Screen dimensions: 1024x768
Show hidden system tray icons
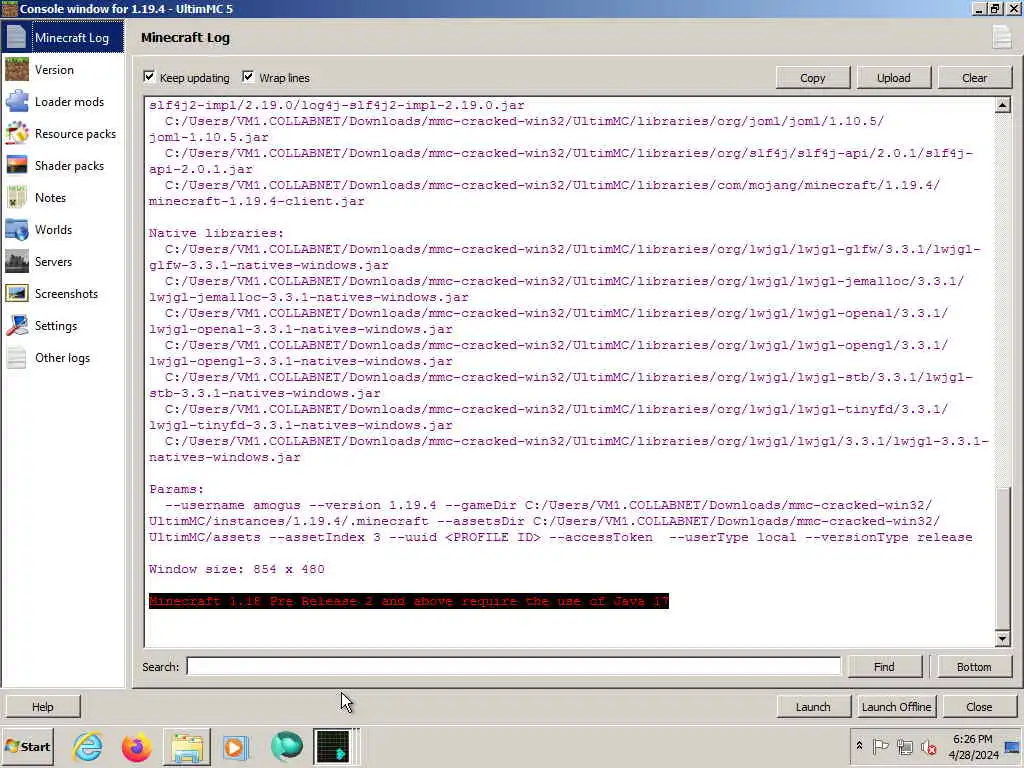pyautogui.click(x=859, y=746)
